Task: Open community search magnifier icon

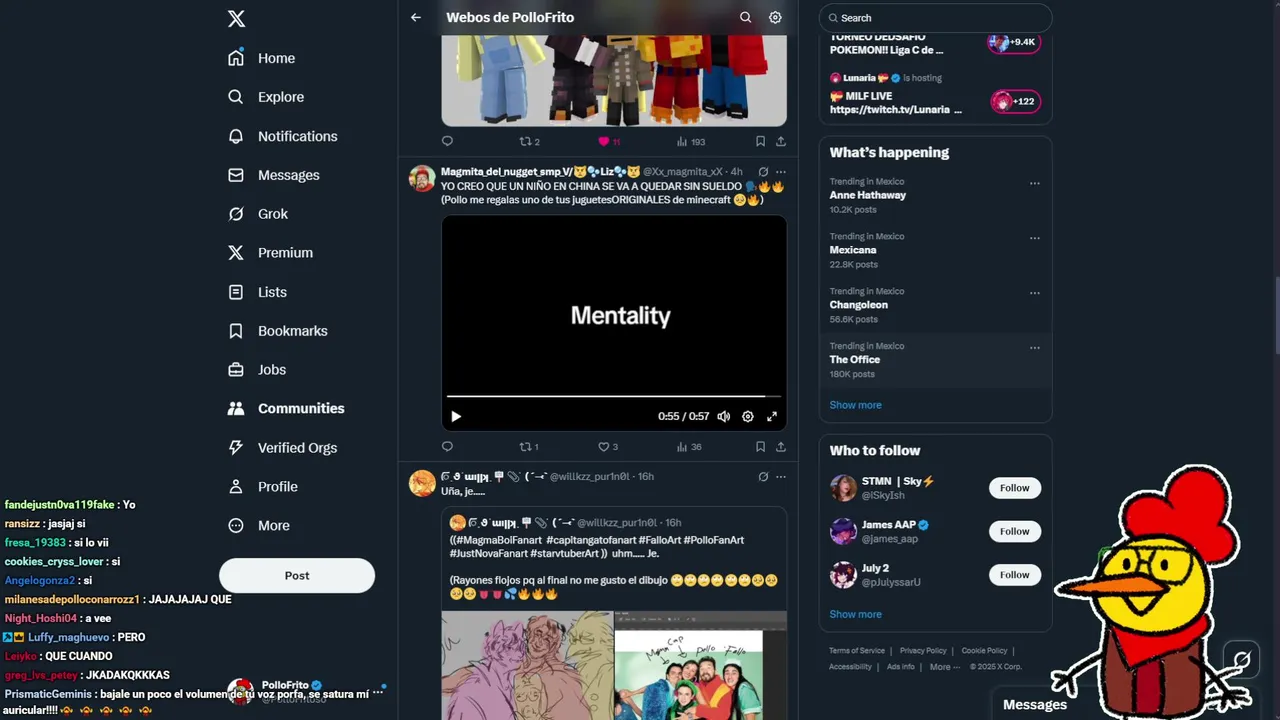Action: pyautogui.click(x=745, y=17)
